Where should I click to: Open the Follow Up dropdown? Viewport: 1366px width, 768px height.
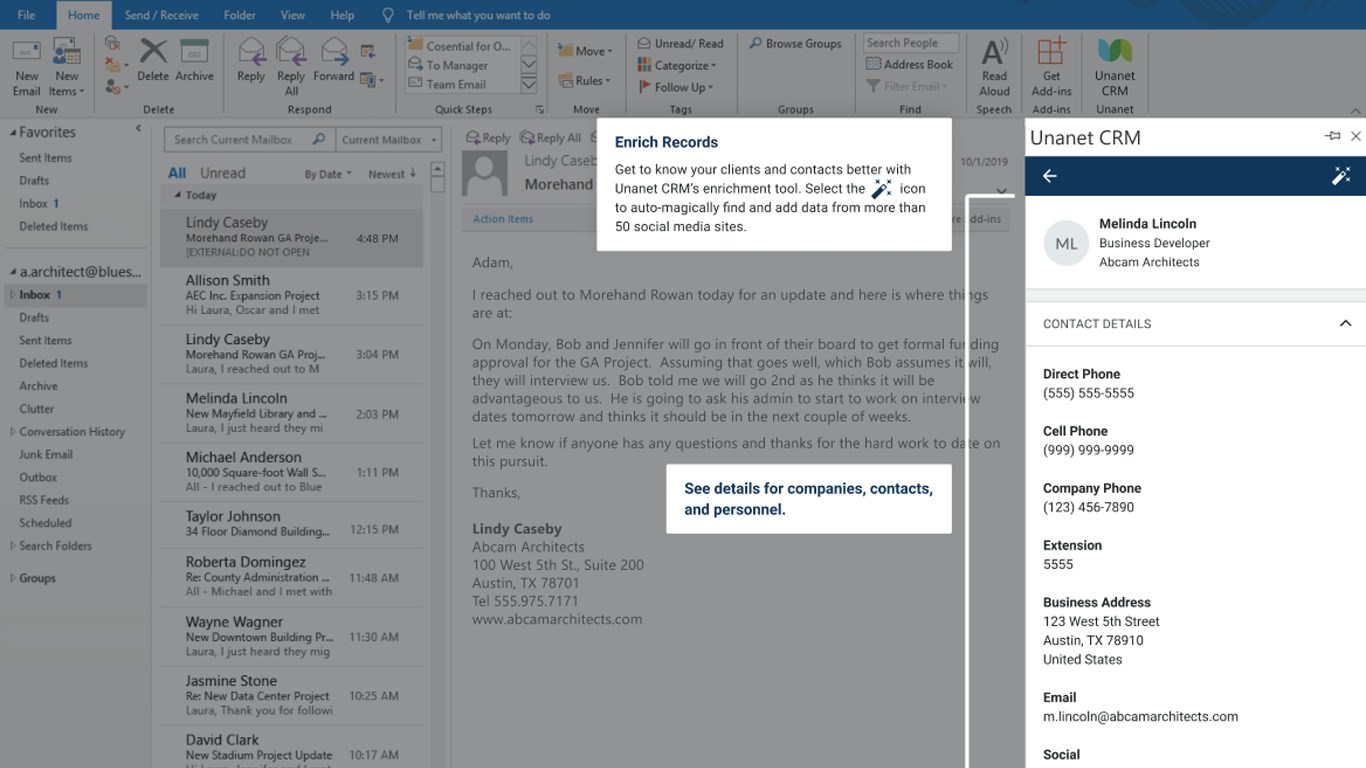[x=676, y=87]
